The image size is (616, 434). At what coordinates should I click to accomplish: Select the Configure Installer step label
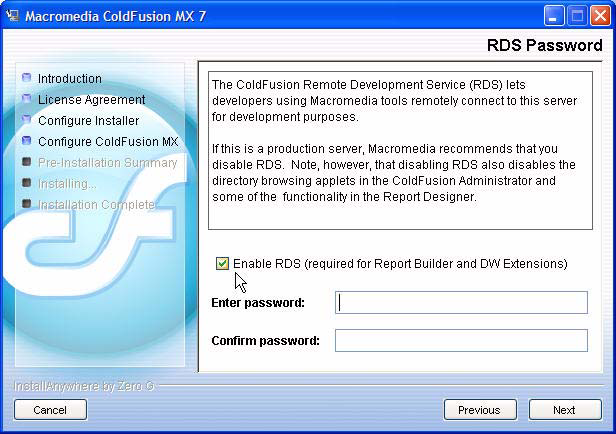point(88,121)
